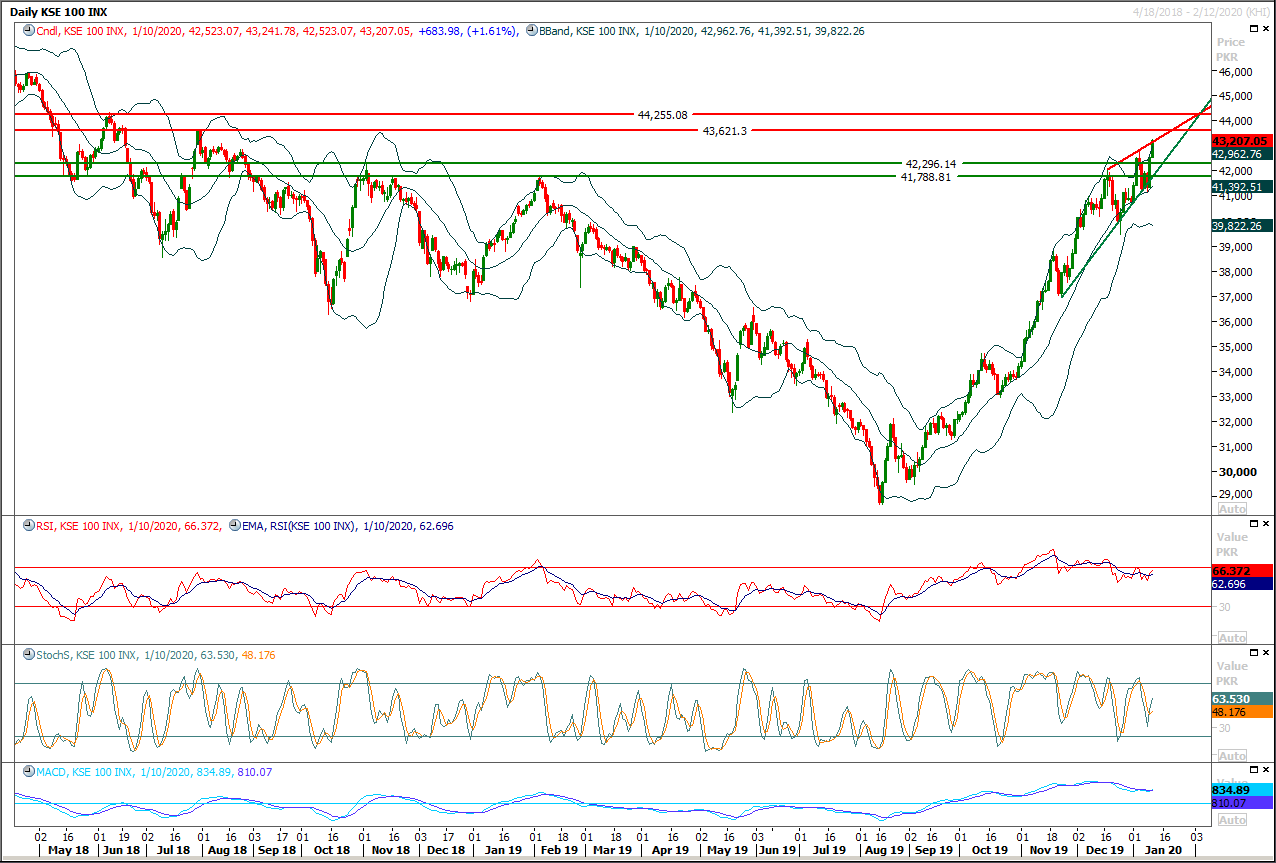Toggle Auto on the MACD value axis
The width and height of the screenshot is (1276, 863).
tap(1232, 819)
